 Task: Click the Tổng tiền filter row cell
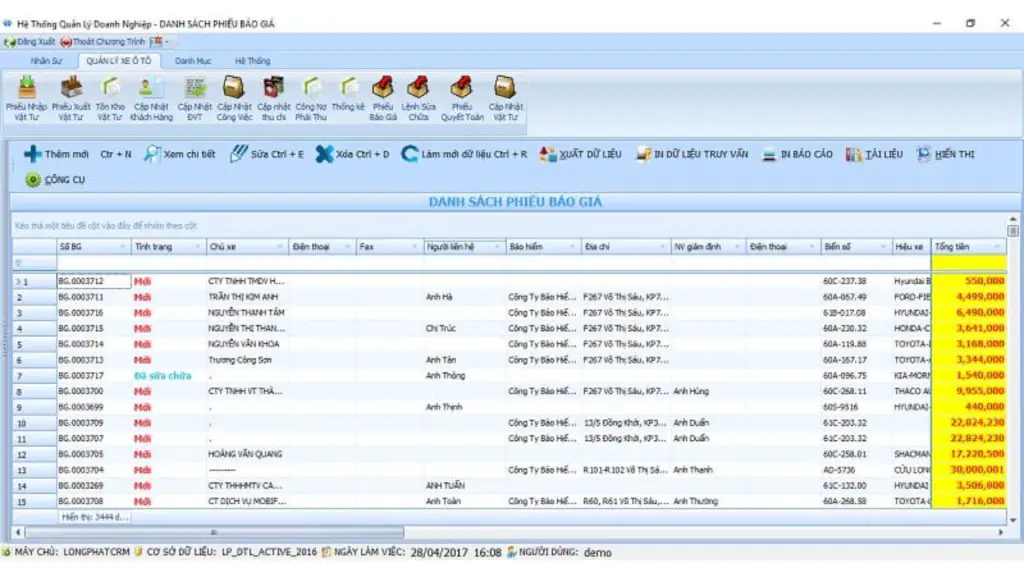point(969,263)
